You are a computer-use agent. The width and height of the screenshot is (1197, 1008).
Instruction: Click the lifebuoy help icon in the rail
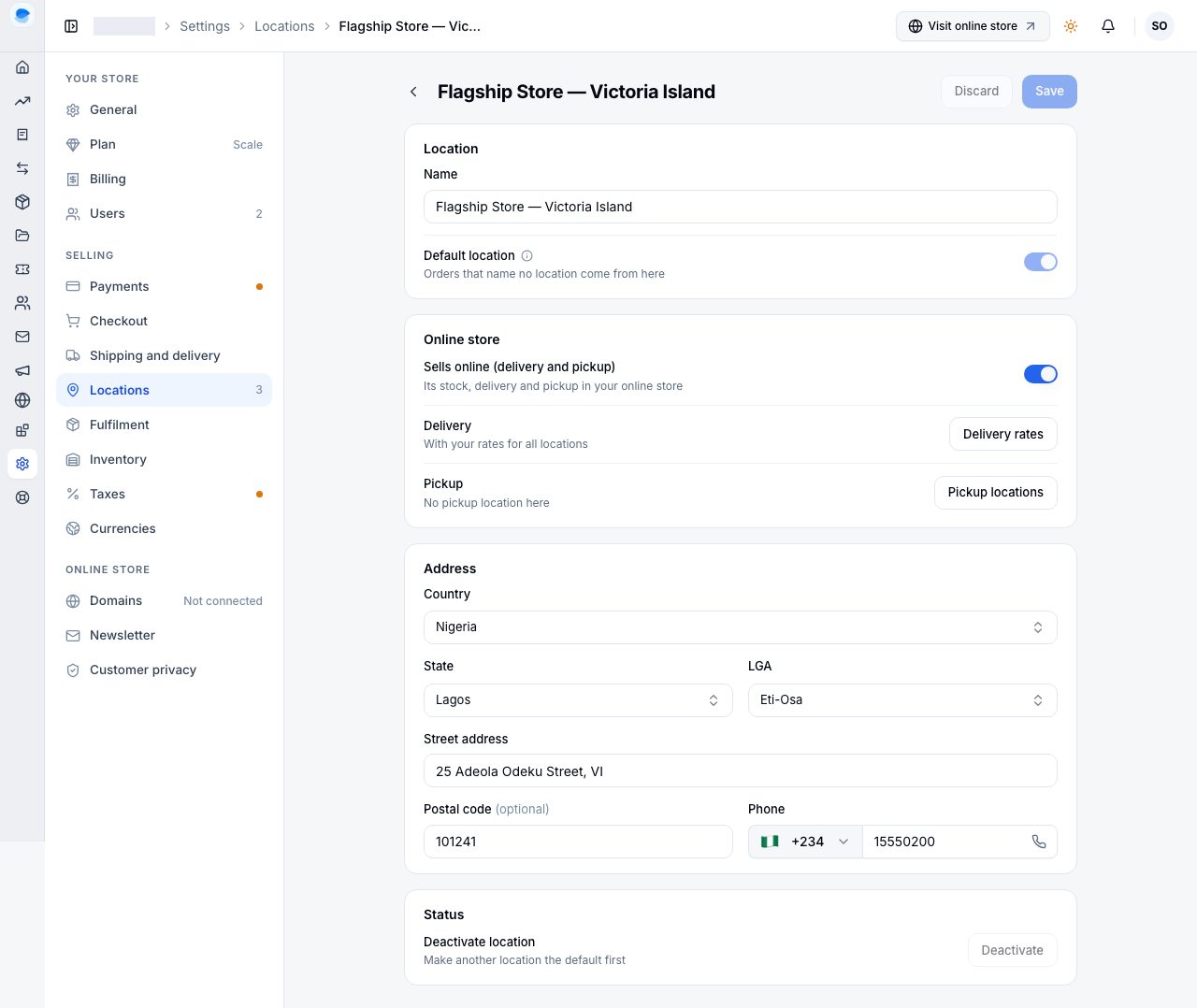click(22, 497)
